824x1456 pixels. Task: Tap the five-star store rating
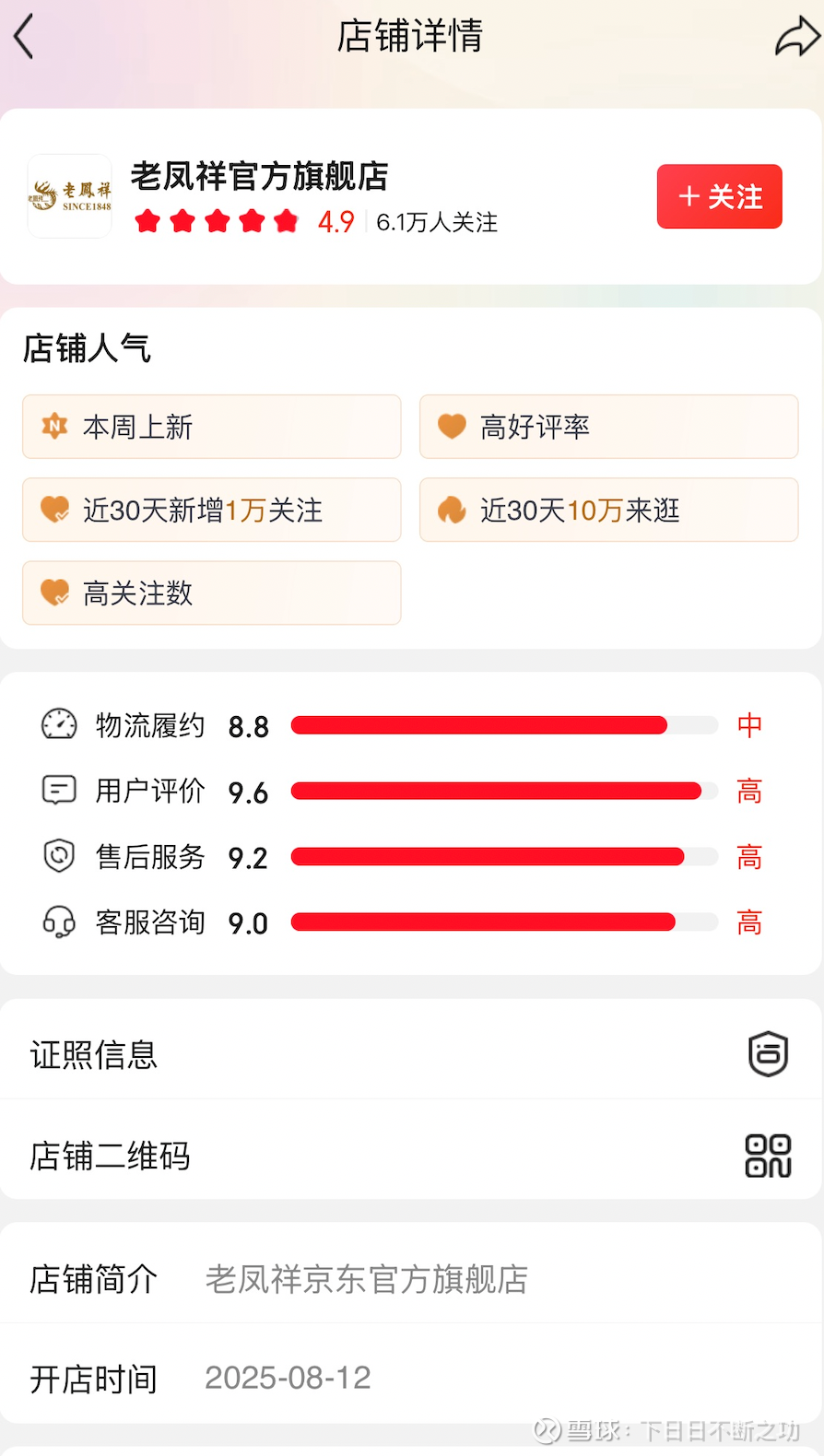pyautogui.click(x=217, y=221)
